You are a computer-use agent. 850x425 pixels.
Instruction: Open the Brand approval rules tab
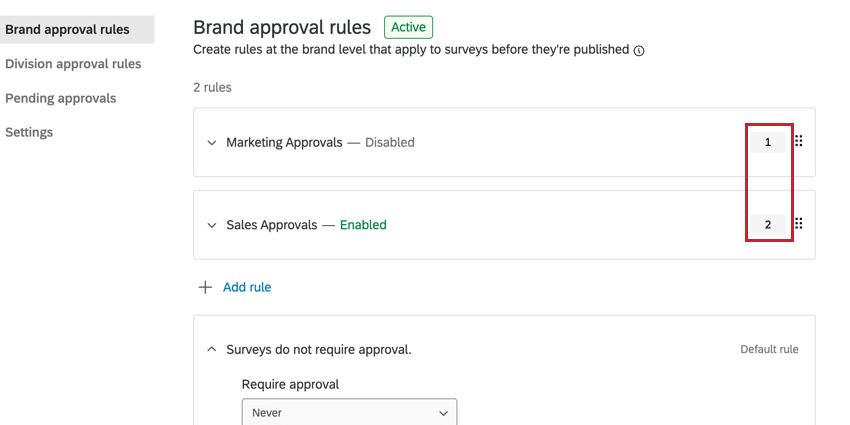tap(67, 30)
